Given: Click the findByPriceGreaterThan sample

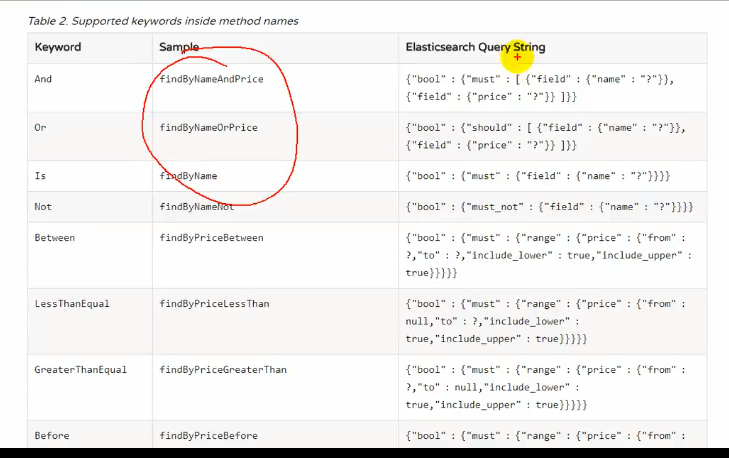Looking at the screenshot, I should [x=223, y=370].
